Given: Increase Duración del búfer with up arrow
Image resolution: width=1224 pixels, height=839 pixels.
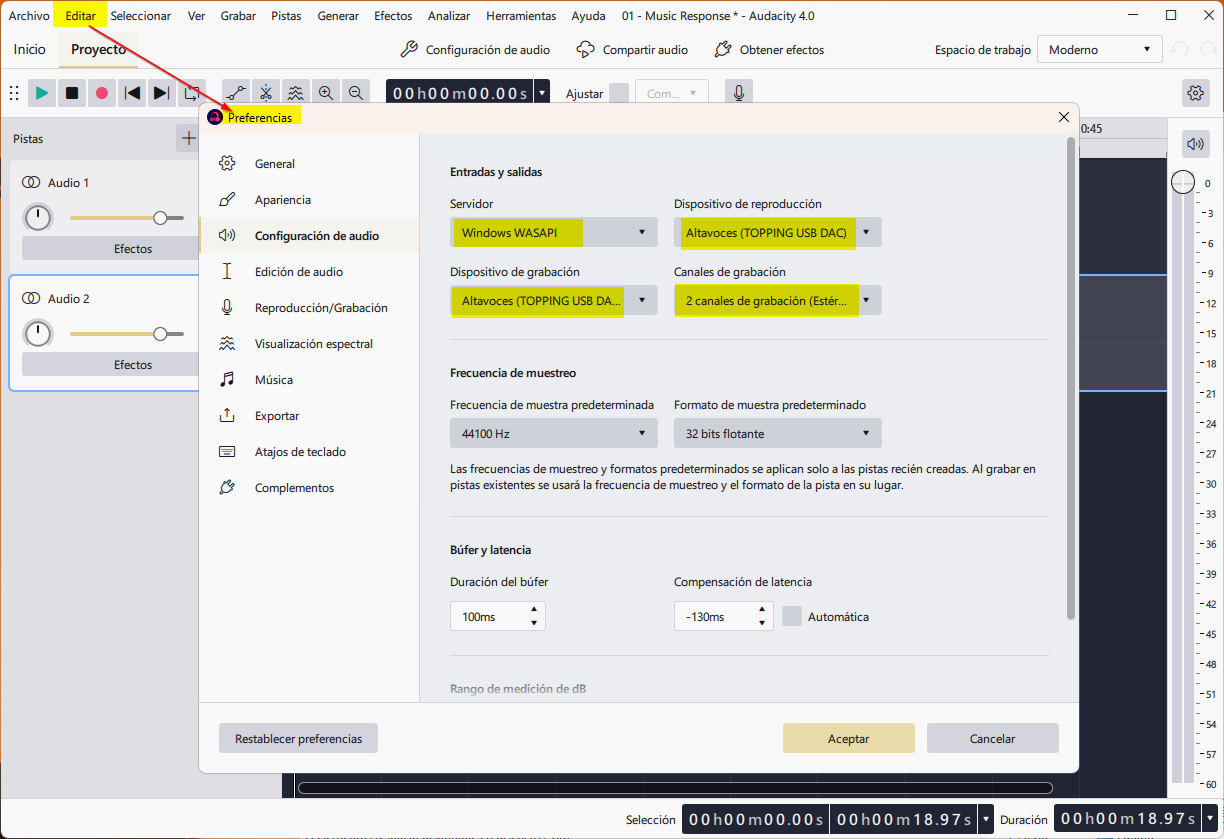Looking at the screenshot, I should coord(535,609).
